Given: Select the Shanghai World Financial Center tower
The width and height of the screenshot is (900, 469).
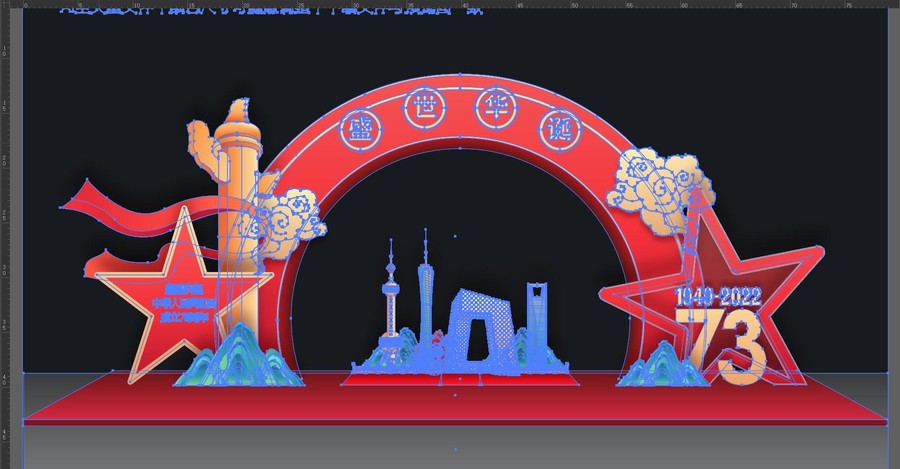Looking at the screenshot, I should [x=537, y=321].
